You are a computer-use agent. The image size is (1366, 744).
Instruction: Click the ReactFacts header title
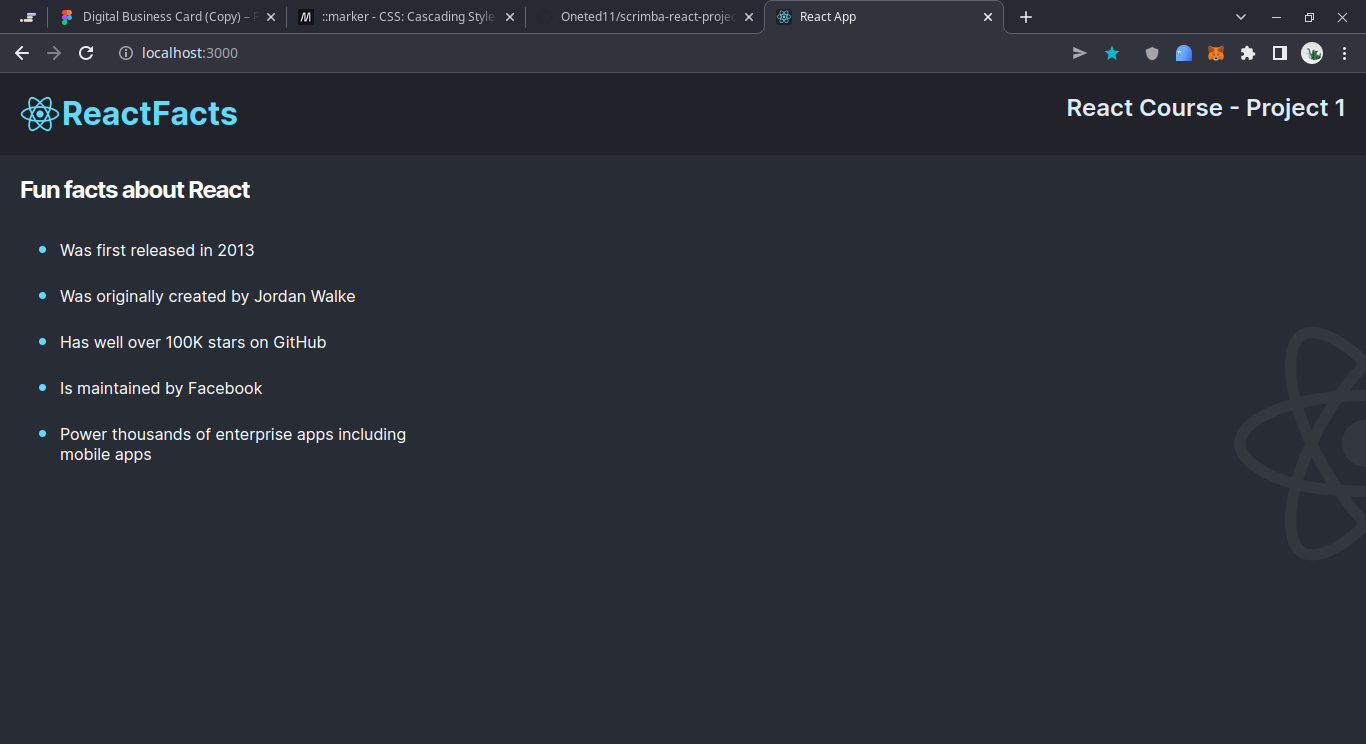(149, 113)
